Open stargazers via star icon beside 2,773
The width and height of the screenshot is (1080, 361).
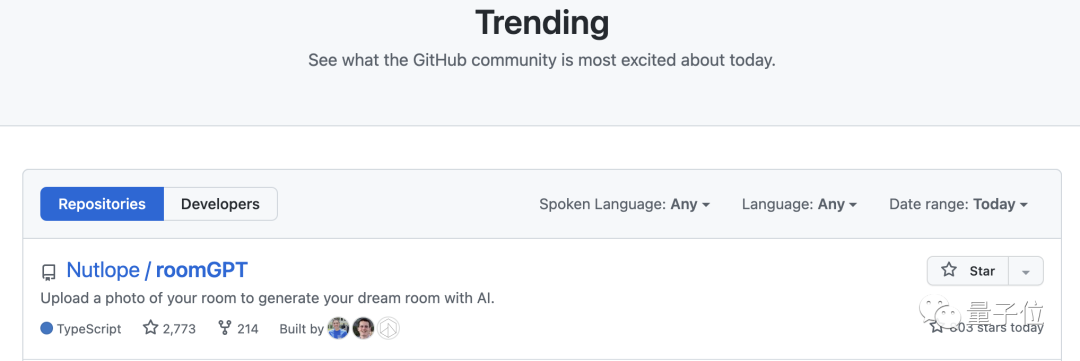point(150,328)
